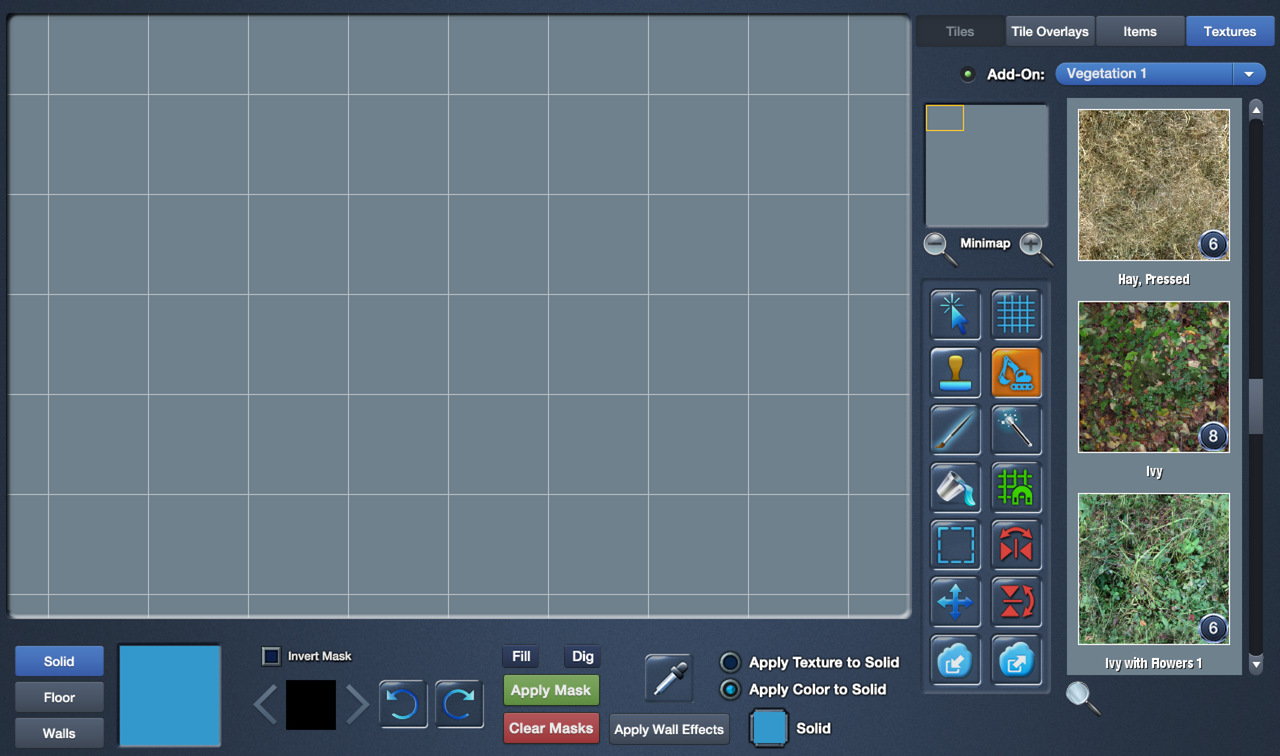Viewport: 1280px width, 756px height.
Task: Choose the magic wand tool
Action: pos(1016,430)
